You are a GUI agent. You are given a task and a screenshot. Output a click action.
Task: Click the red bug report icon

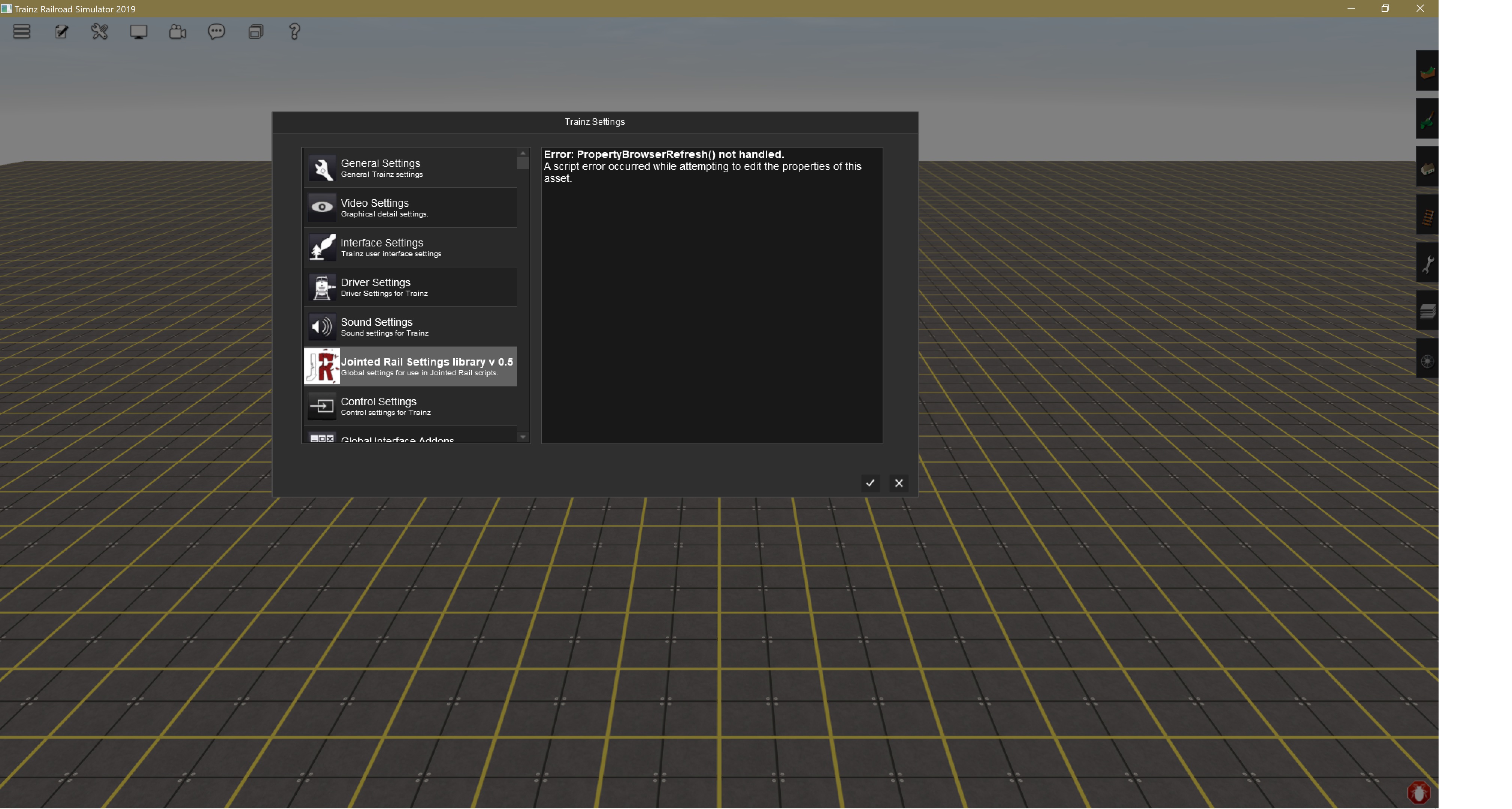[1419, 793]
